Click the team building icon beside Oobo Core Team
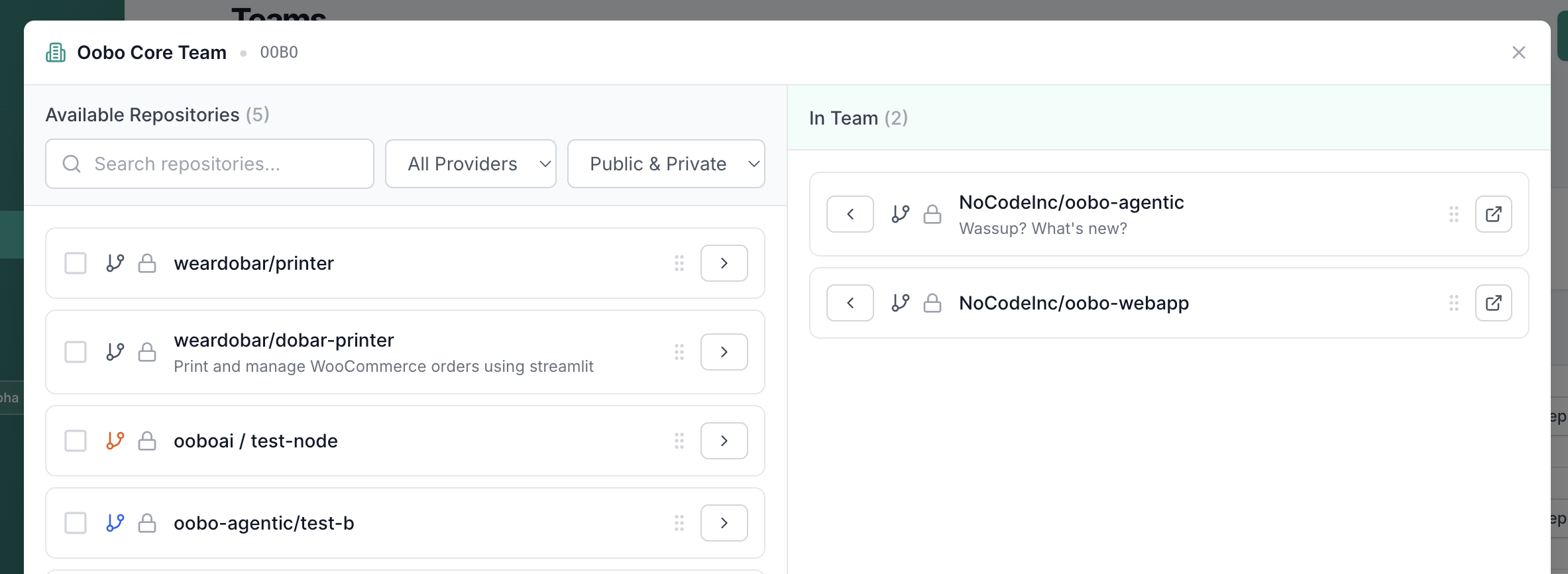The height and width of the screenshot is (574, 1568). click(56, 52)
